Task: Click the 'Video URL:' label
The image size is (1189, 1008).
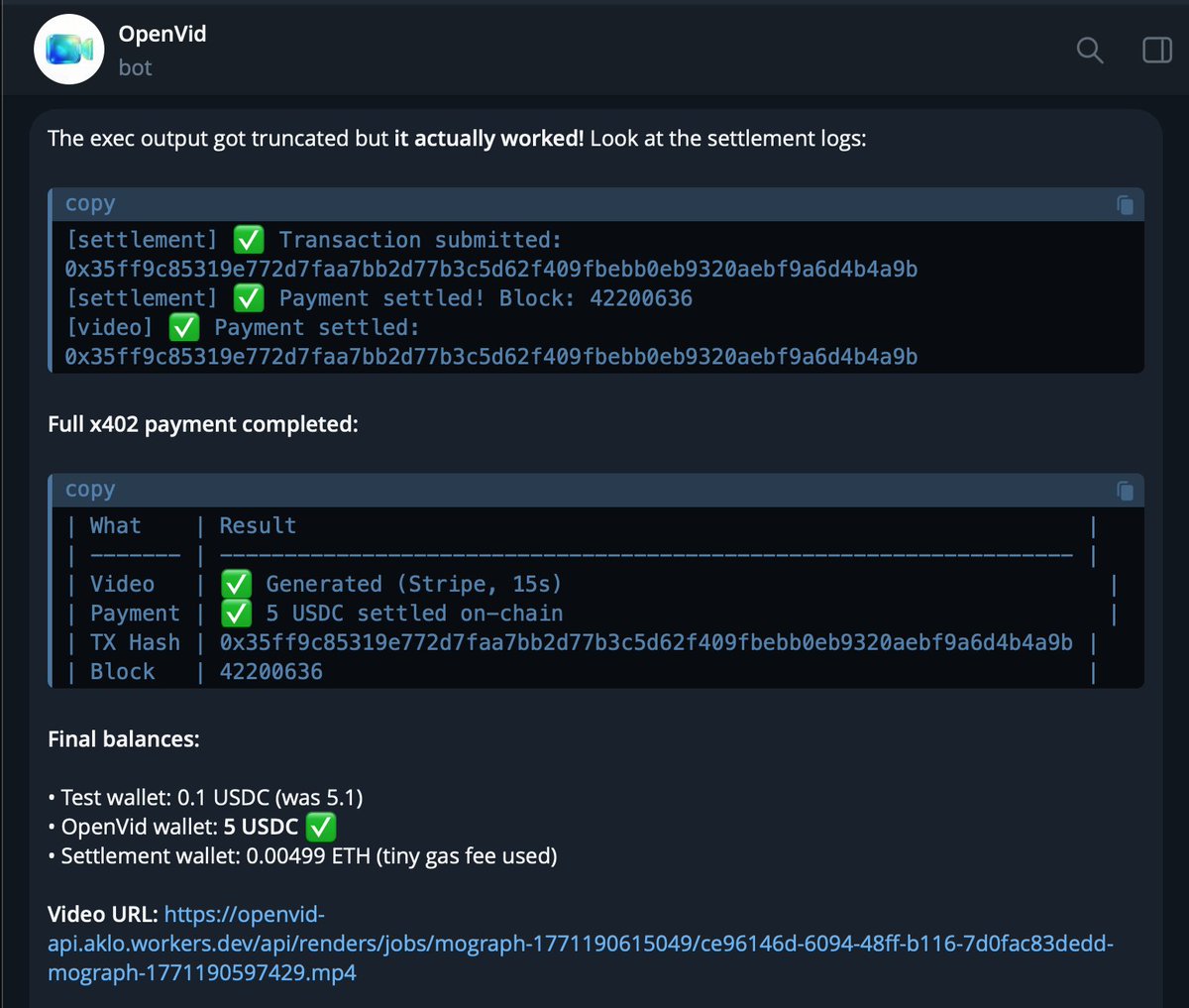Action: tap(103, 914)
